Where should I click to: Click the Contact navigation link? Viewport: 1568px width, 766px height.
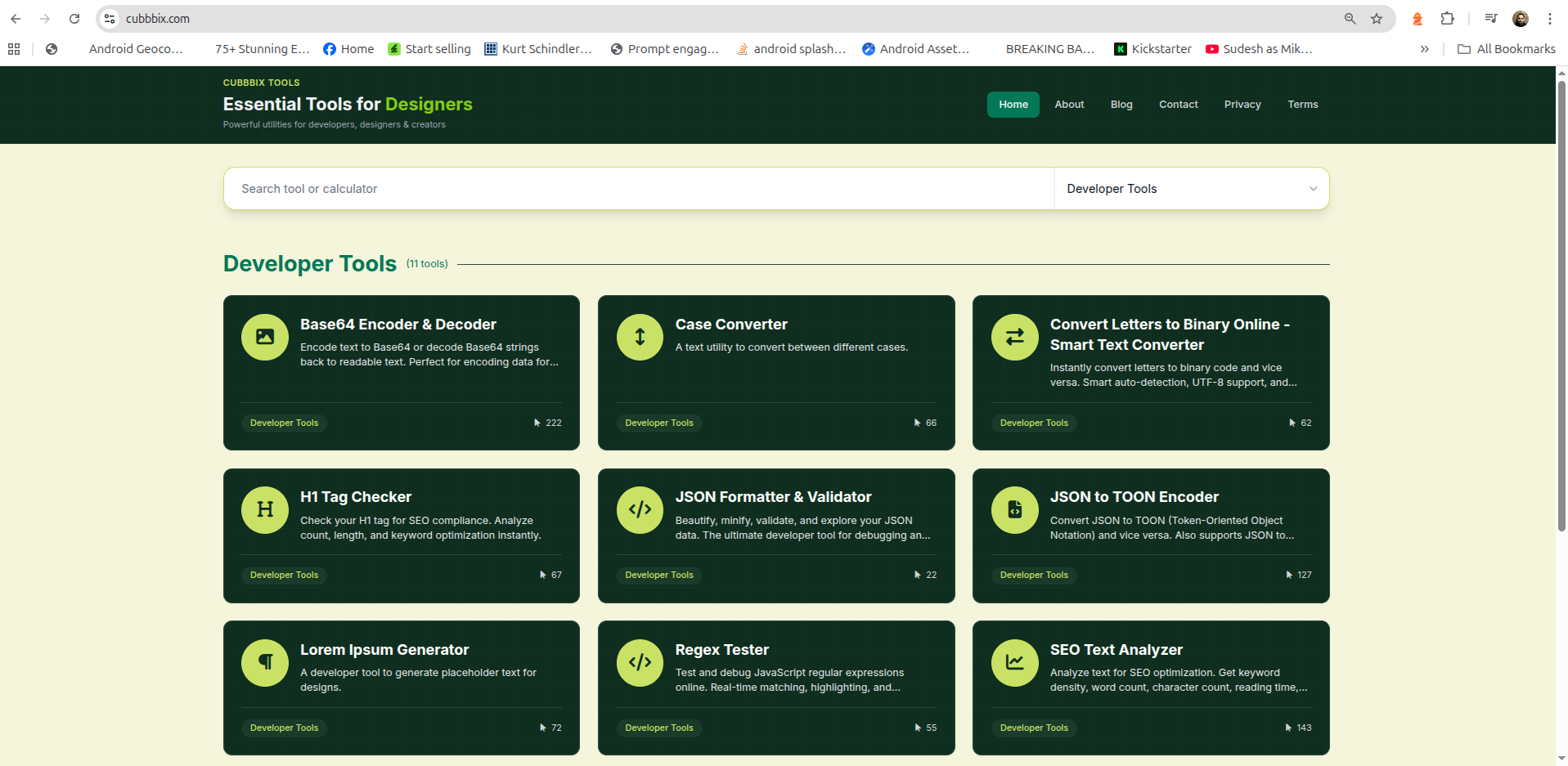point(1178,104)
